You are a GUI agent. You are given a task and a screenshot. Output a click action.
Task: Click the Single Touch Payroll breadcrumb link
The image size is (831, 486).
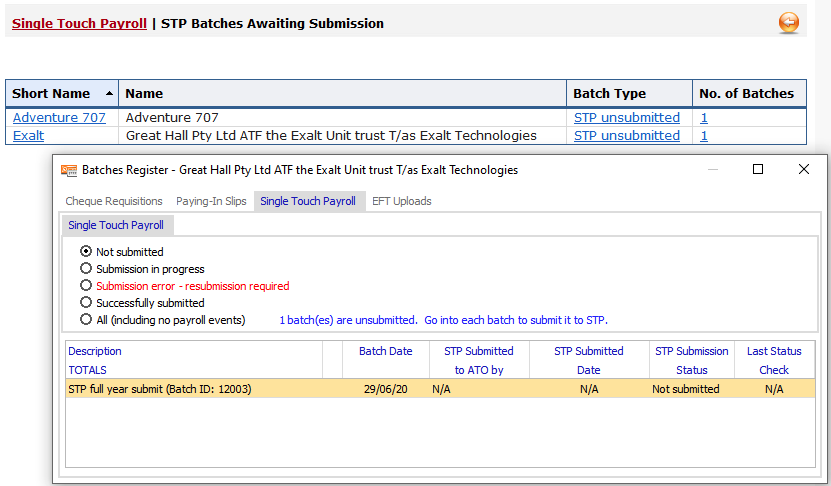tap(79, 23)
